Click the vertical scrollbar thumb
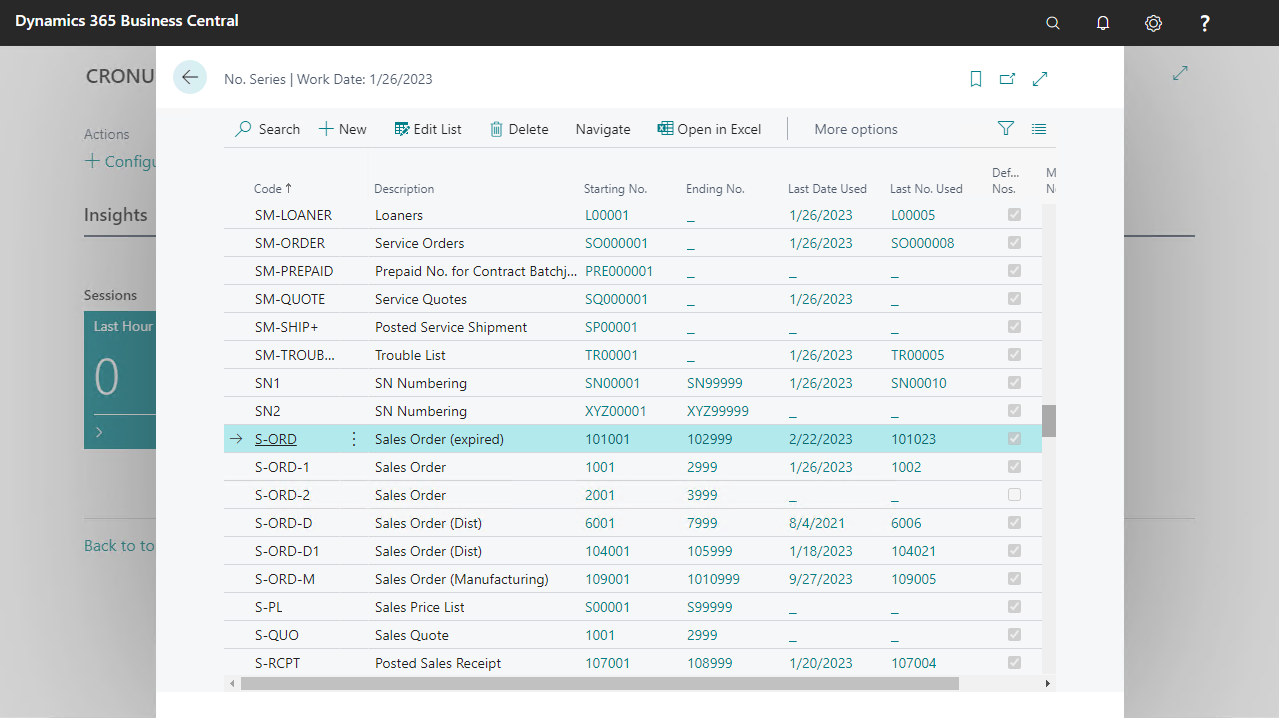 point(1049,421)
